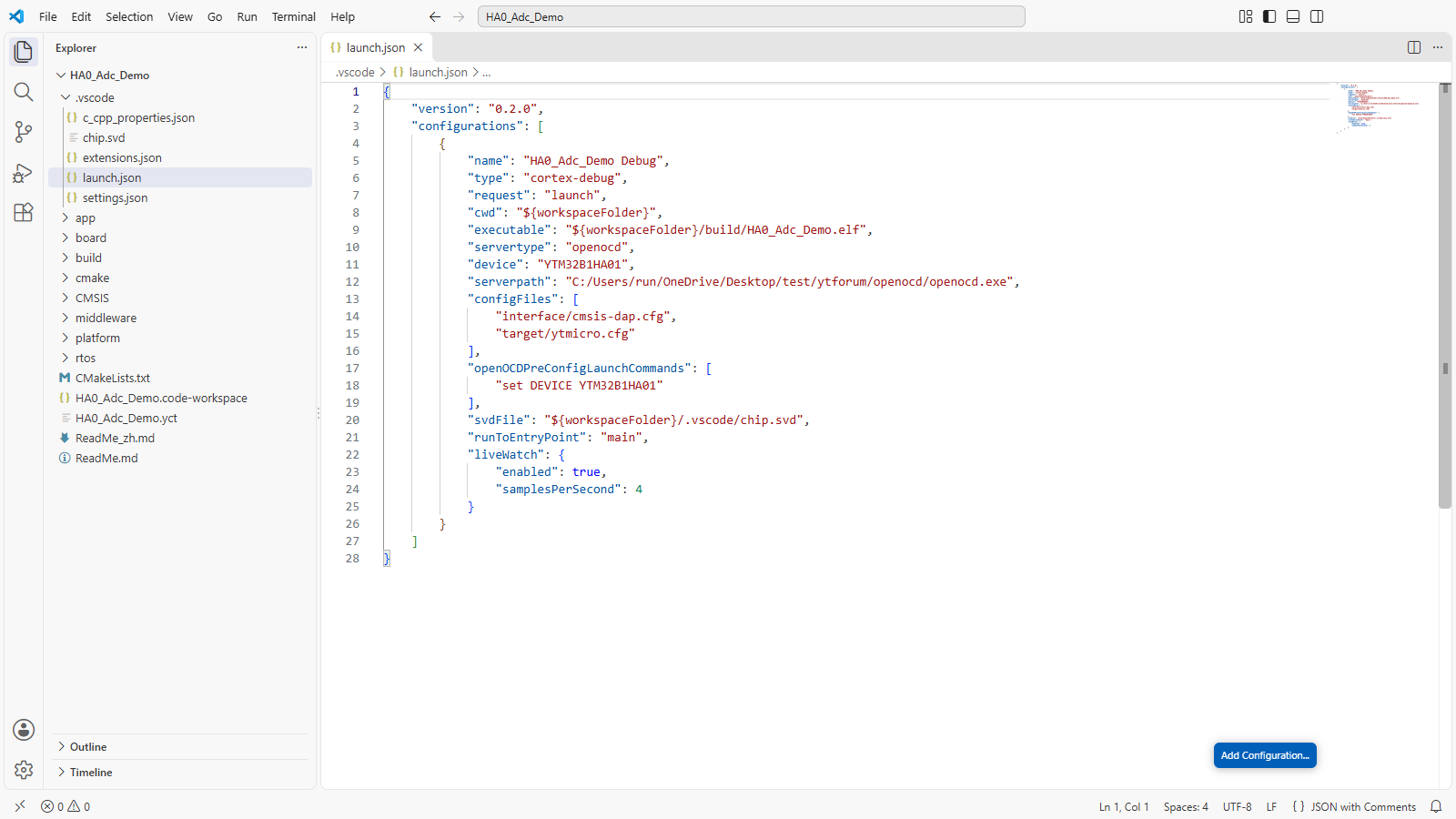Open the Run and Debug view icon
The height and width of the screenshot is (819, 1456).
[x=24, y=172]
